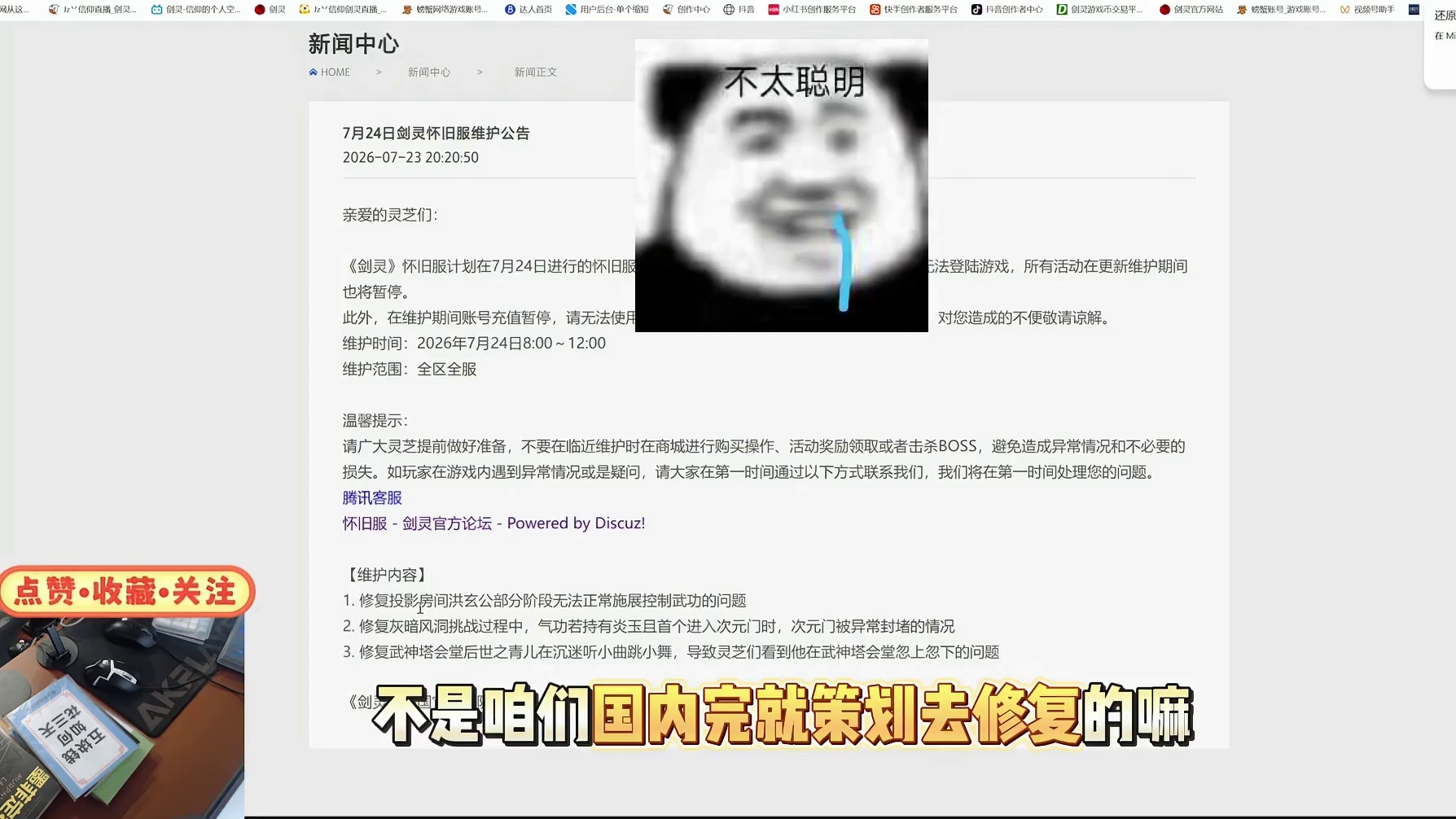Click the greeting 亲爱的灵芝们
1456x819 pixels.
(390, 215)
